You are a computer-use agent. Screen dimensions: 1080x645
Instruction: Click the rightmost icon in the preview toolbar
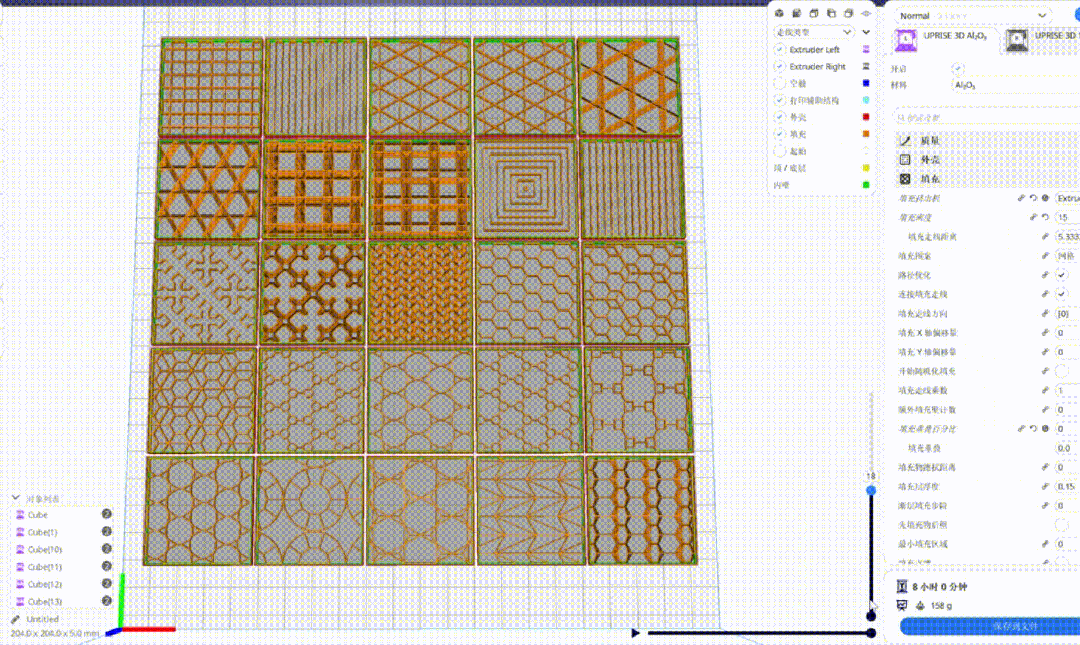click(864, 13)
